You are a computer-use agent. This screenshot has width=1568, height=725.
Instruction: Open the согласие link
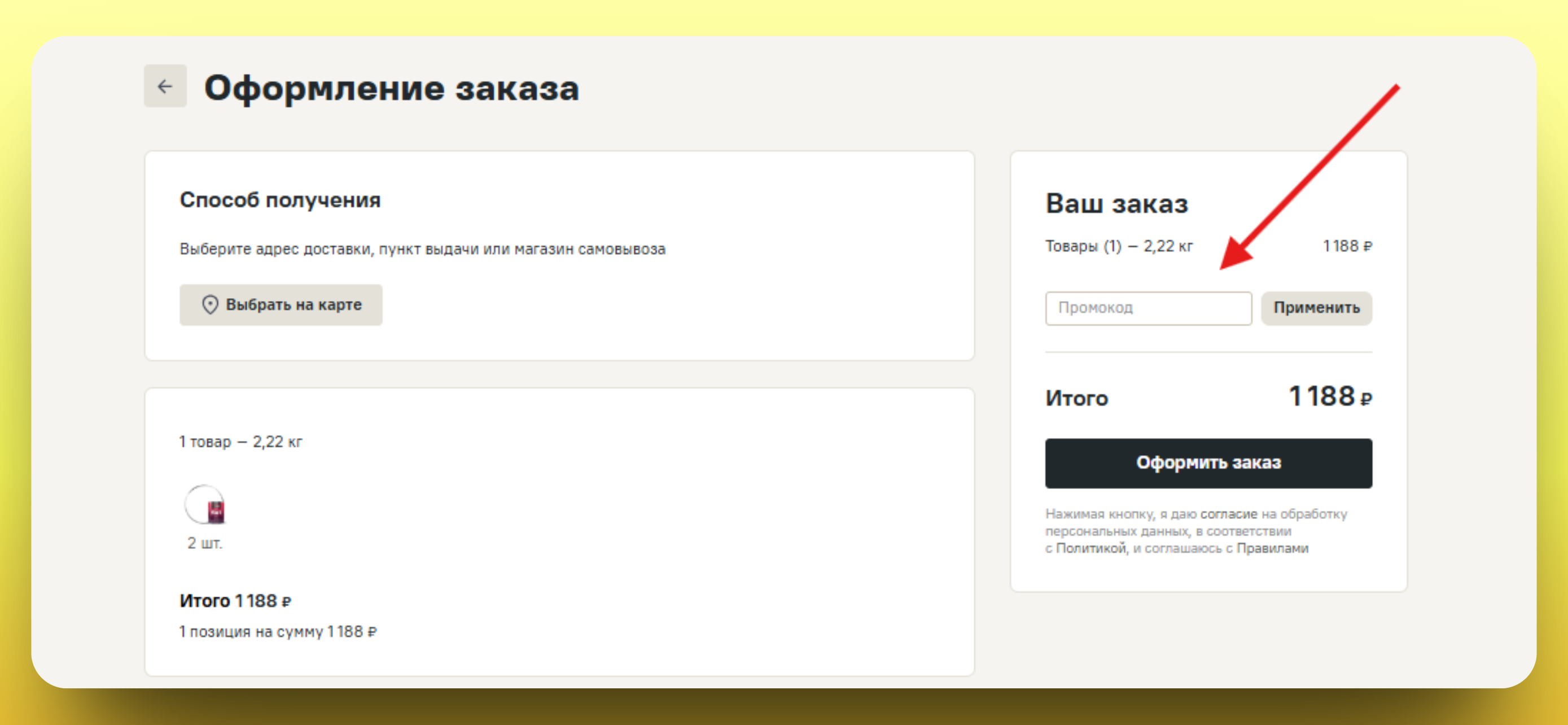(1228, 514)
